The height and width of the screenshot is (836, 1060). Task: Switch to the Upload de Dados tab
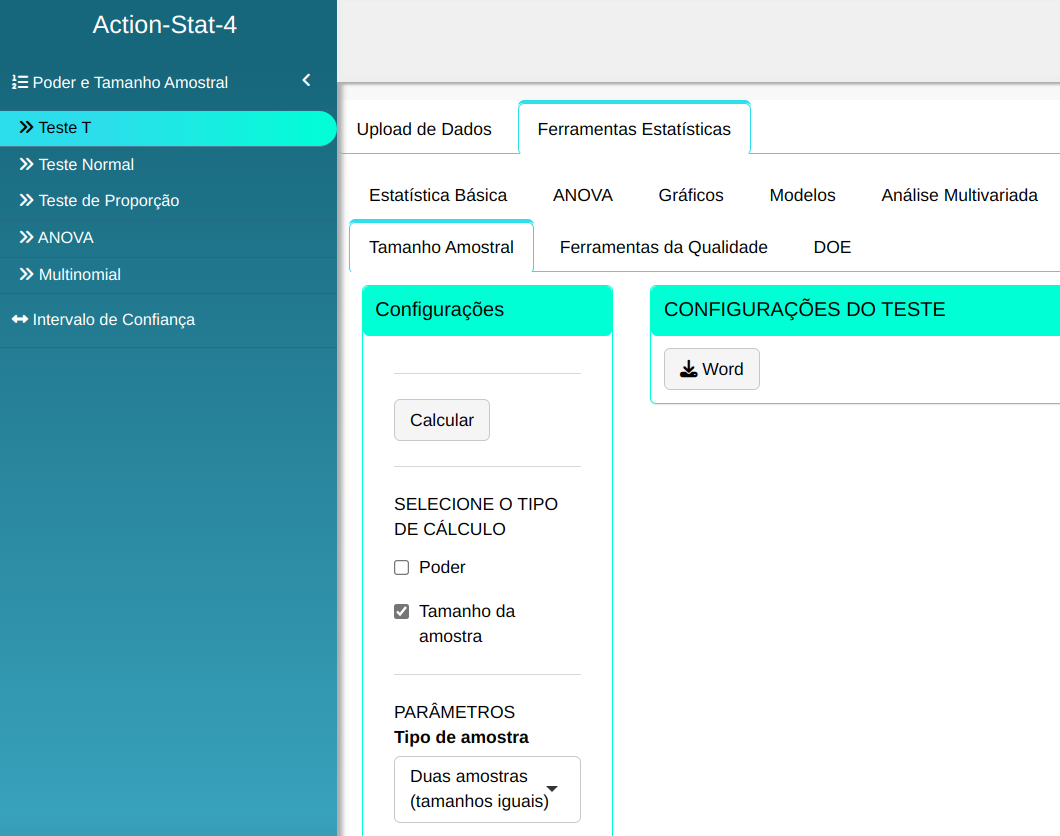pos(424,129)
